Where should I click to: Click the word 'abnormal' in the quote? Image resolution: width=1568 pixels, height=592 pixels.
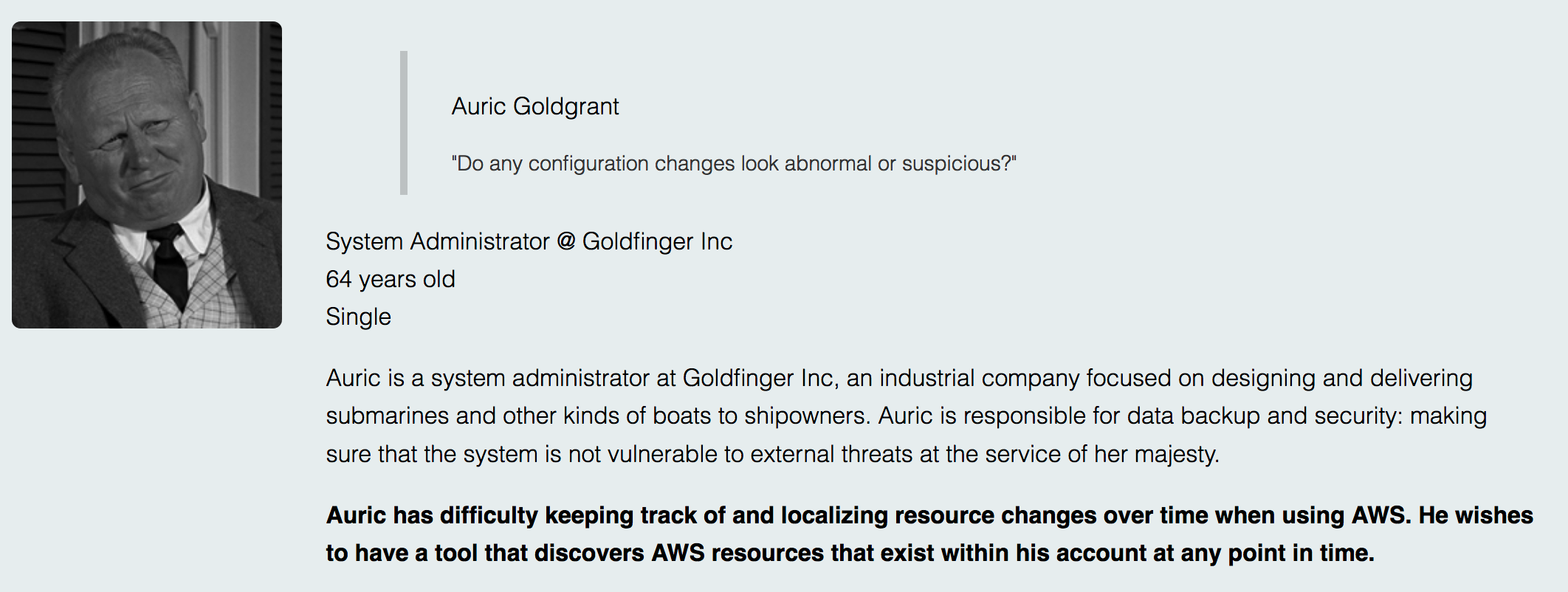click(828, 163)
